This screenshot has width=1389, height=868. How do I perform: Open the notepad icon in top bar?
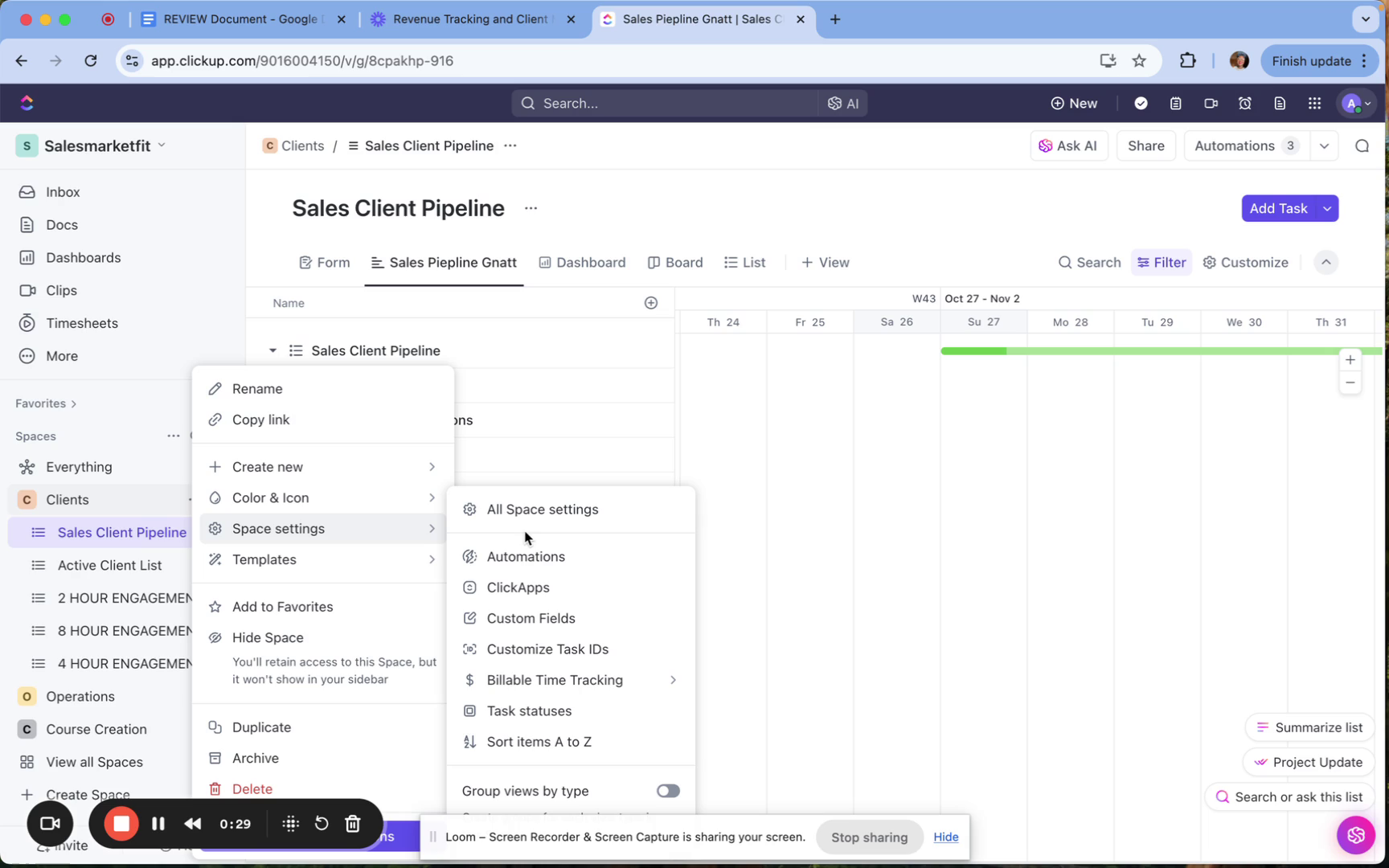pyautogui.click(x=1175, y=103)
